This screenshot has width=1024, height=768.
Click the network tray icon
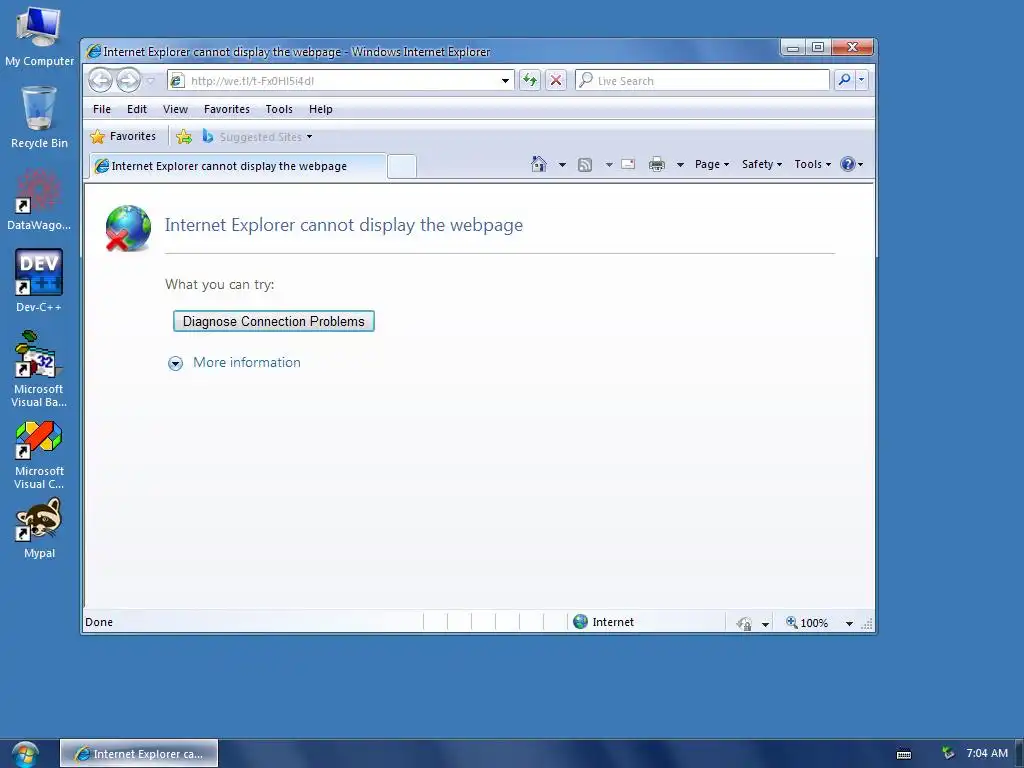[x=948, y=754]
